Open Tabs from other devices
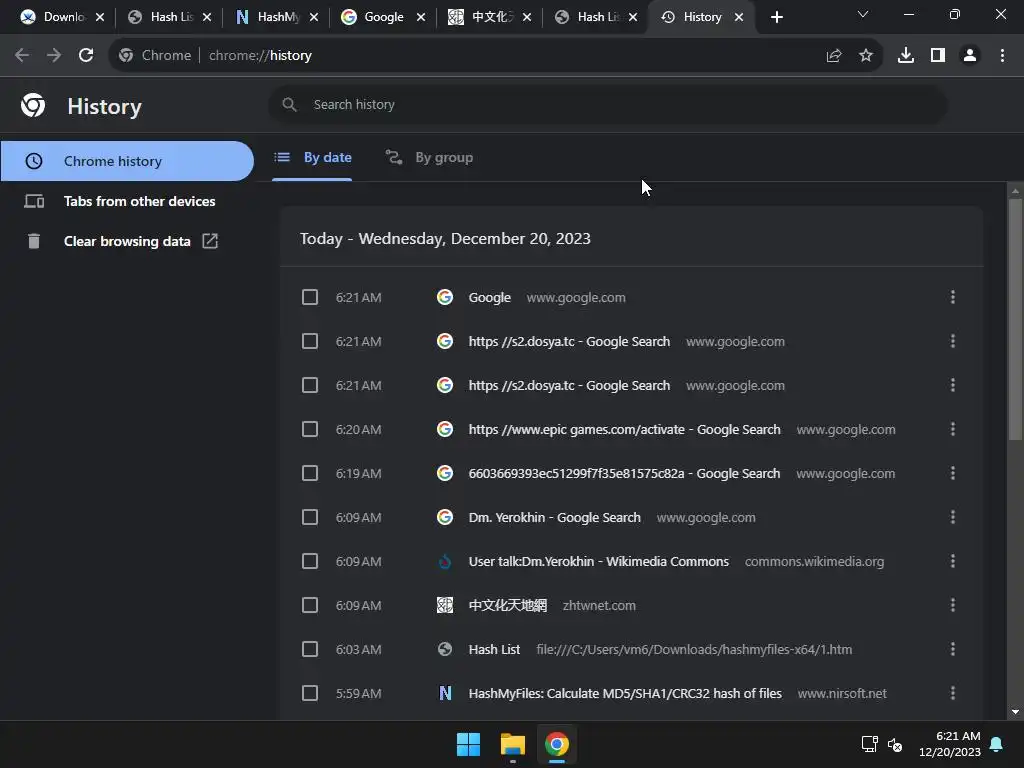The image size is (1024, 768). pyautogui.click(x=127, y=201)
